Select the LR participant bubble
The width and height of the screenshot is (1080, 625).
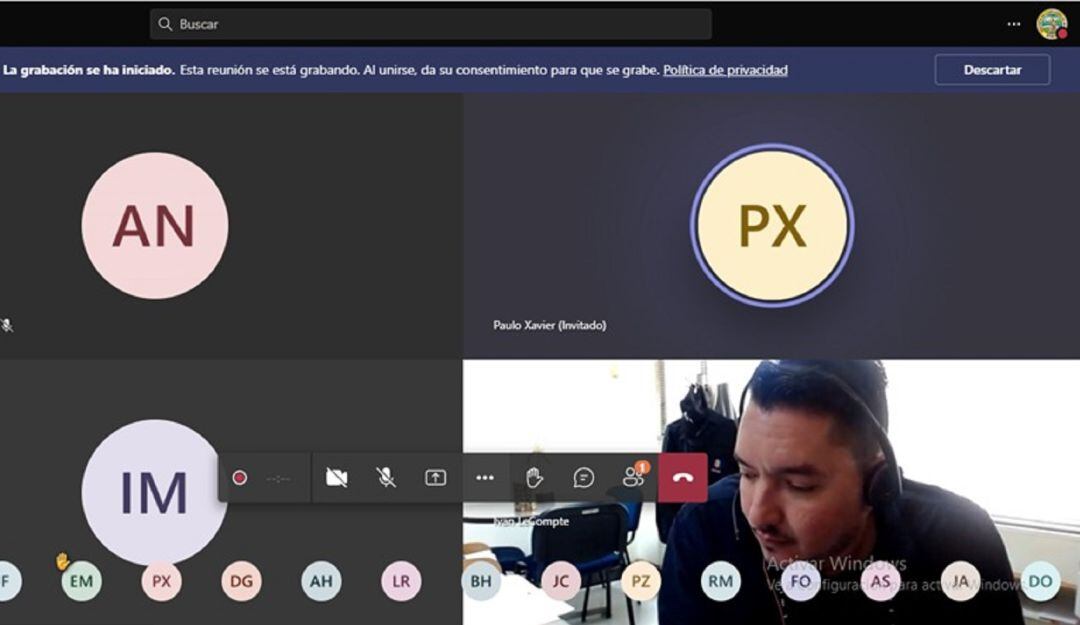click(401, 581)
